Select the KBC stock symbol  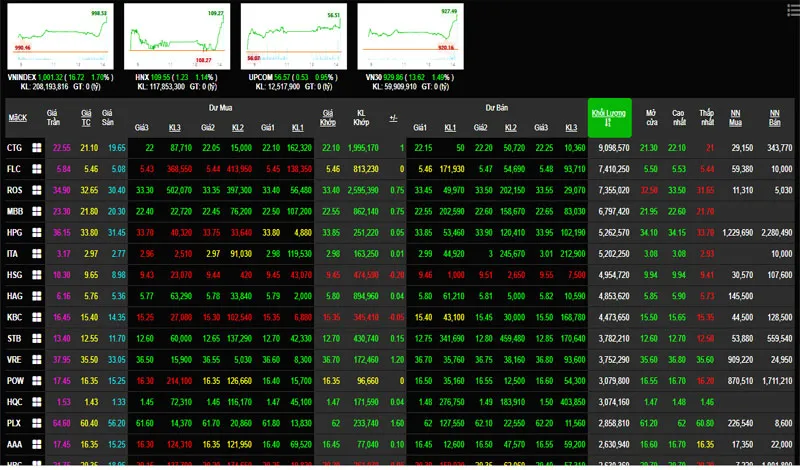(x=14, y=317)
